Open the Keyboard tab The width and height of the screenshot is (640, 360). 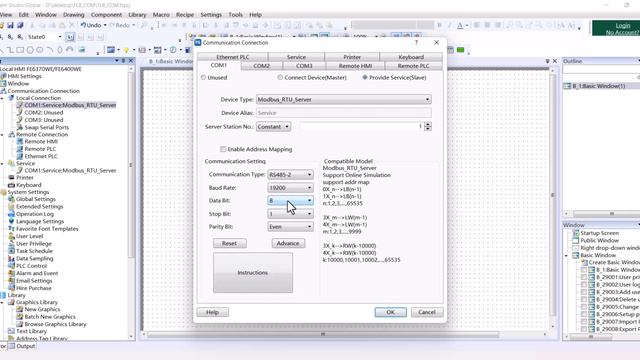click(x=411, y=57)
